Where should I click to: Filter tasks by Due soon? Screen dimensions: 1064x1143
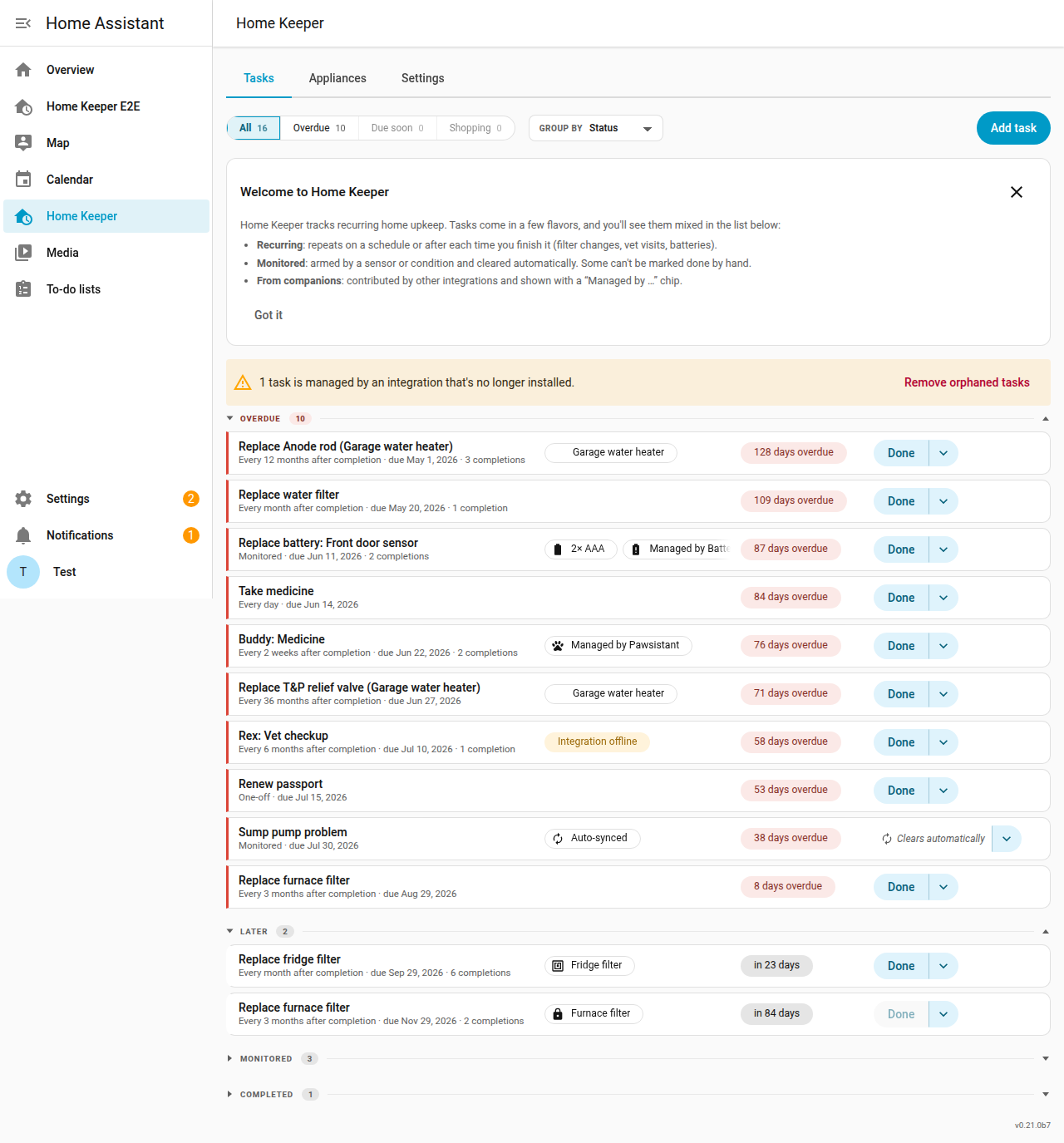pos(397,128)
